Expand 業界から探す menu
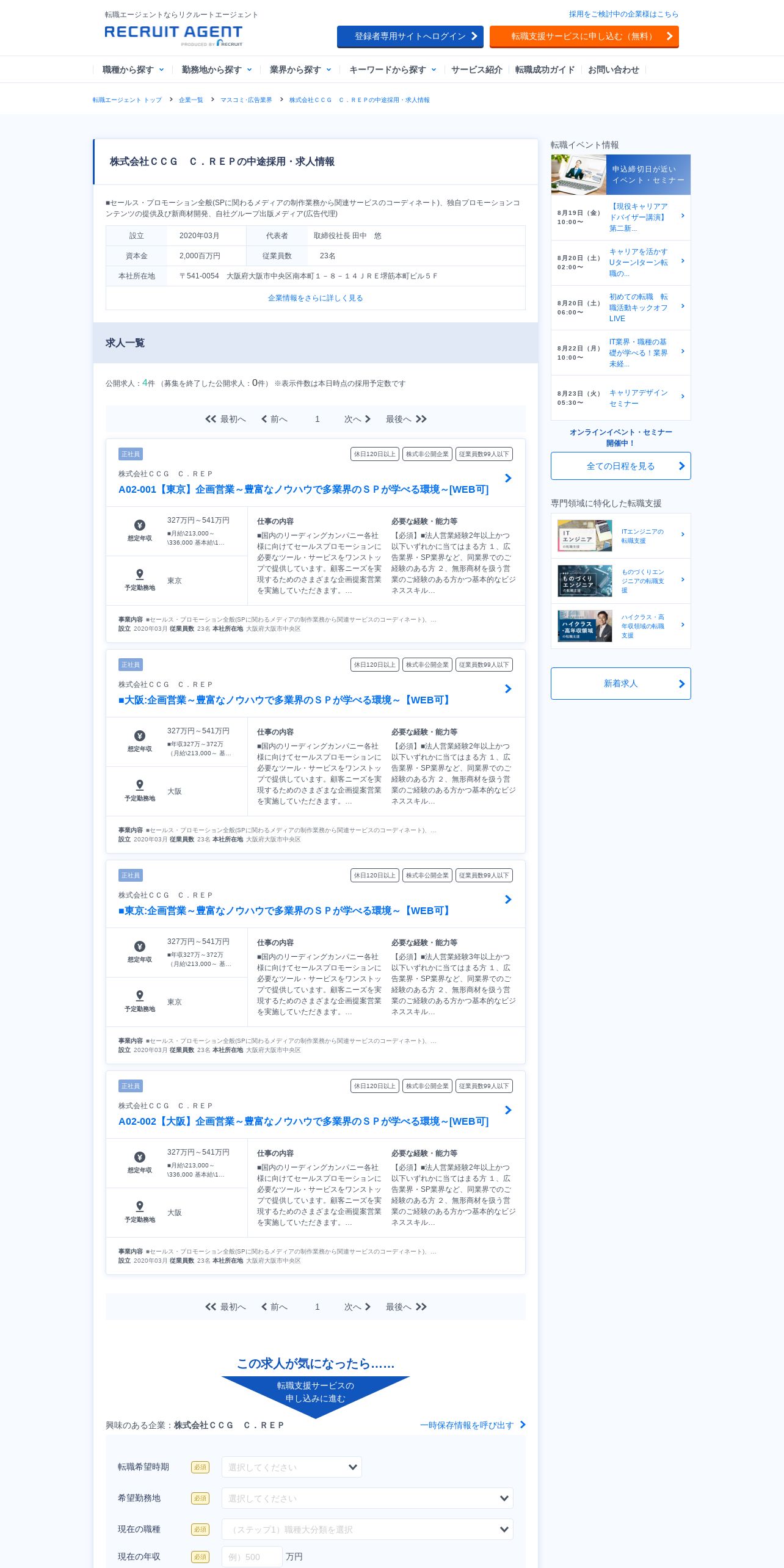Image resolution: width=784 pixels, height=1568 pixels. [x=300, y=70]
